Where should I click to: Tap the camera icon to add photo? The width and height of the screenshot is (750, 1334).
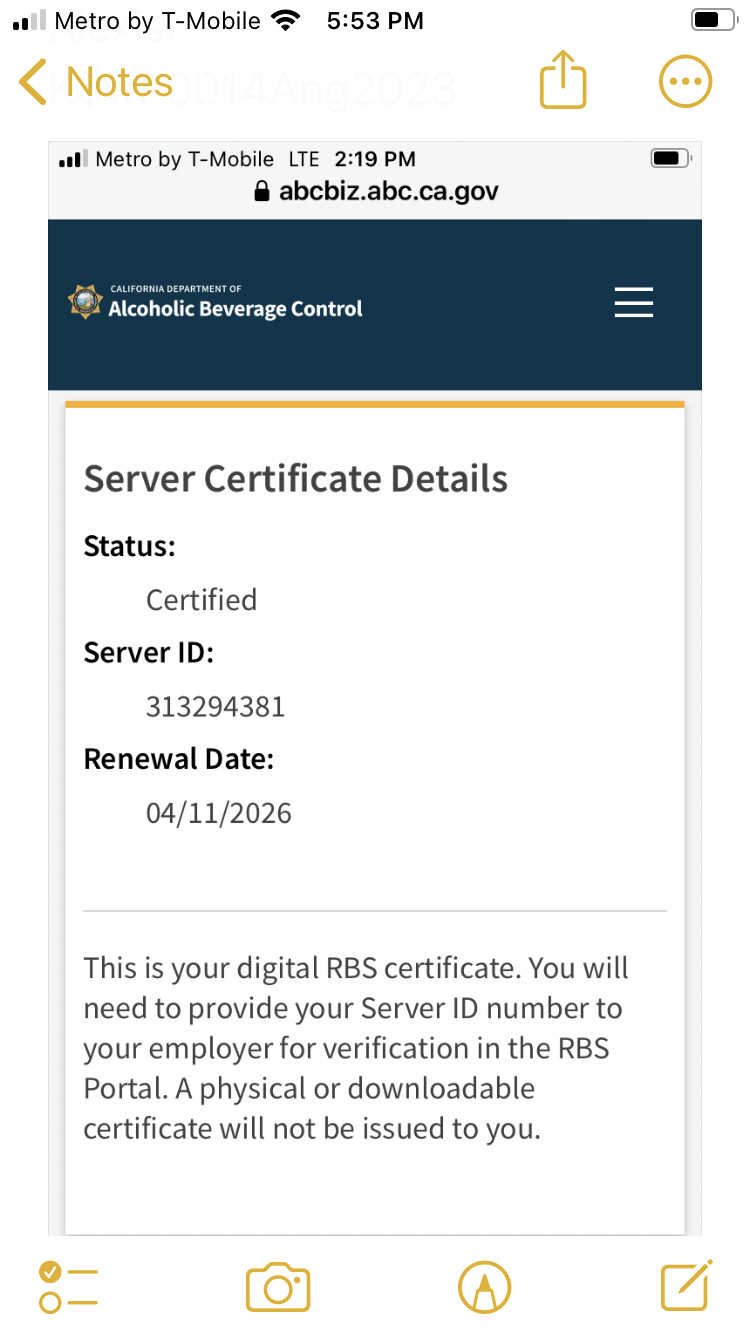click(x=278, y=1286)
